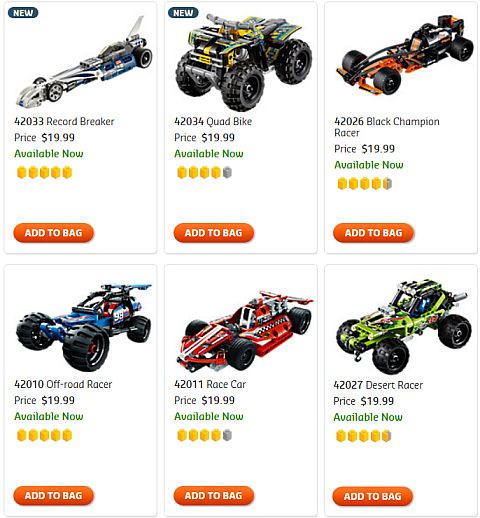
Task: Open the Desert Racer brick rating
Action: pos(364,436)
